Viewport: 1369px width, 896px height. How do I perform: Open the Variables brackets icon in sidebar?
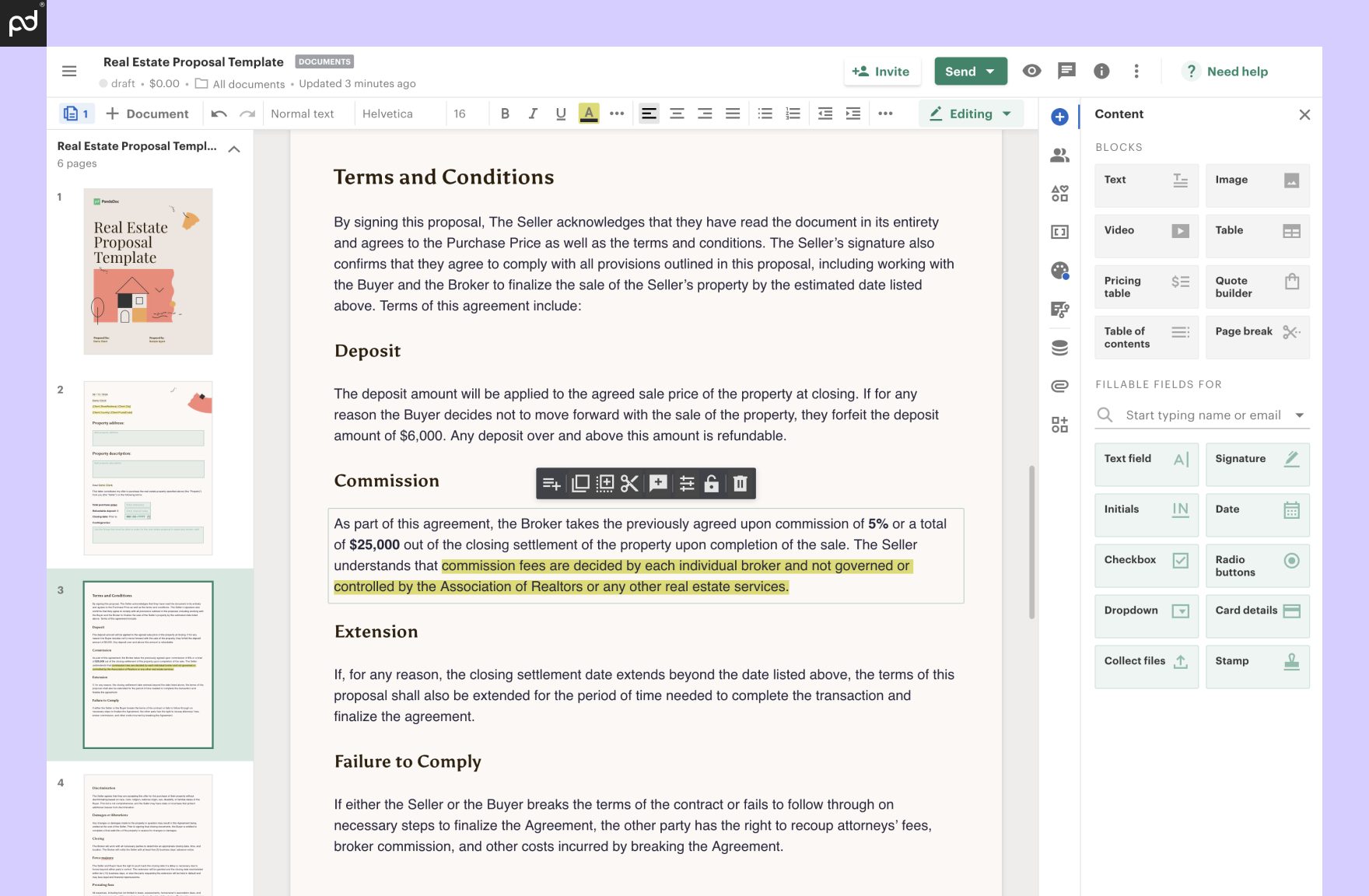(x=1059, y=232)
